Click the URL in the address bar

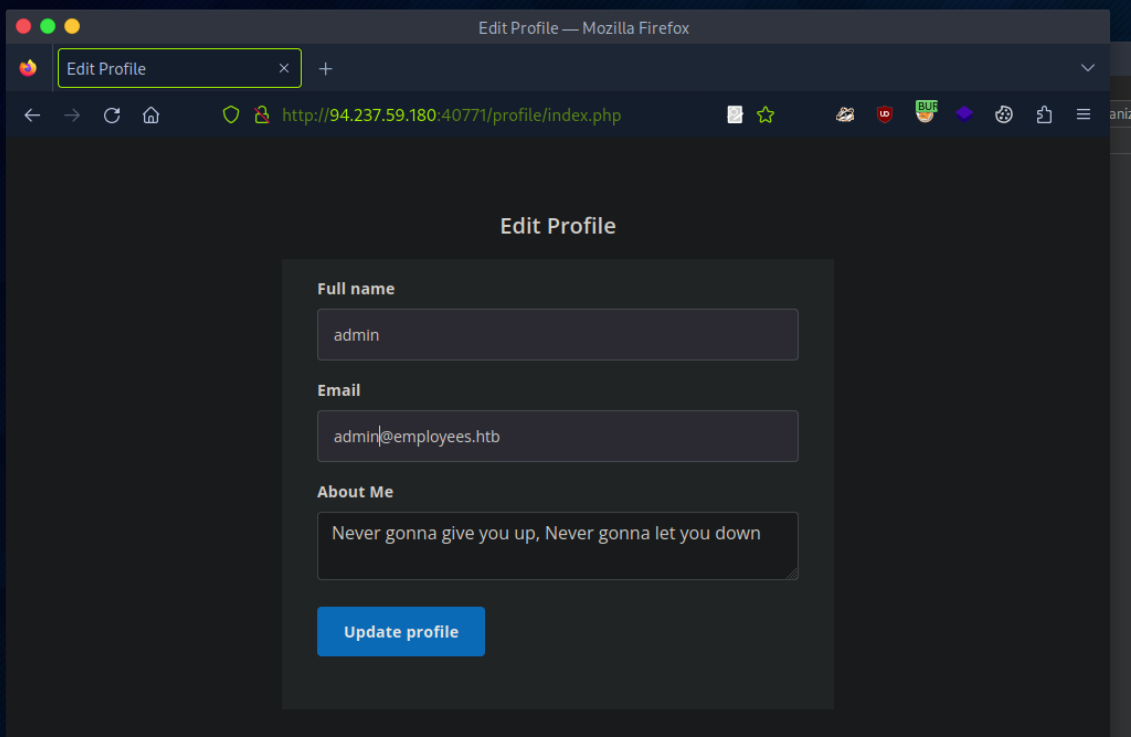[451, 115]
